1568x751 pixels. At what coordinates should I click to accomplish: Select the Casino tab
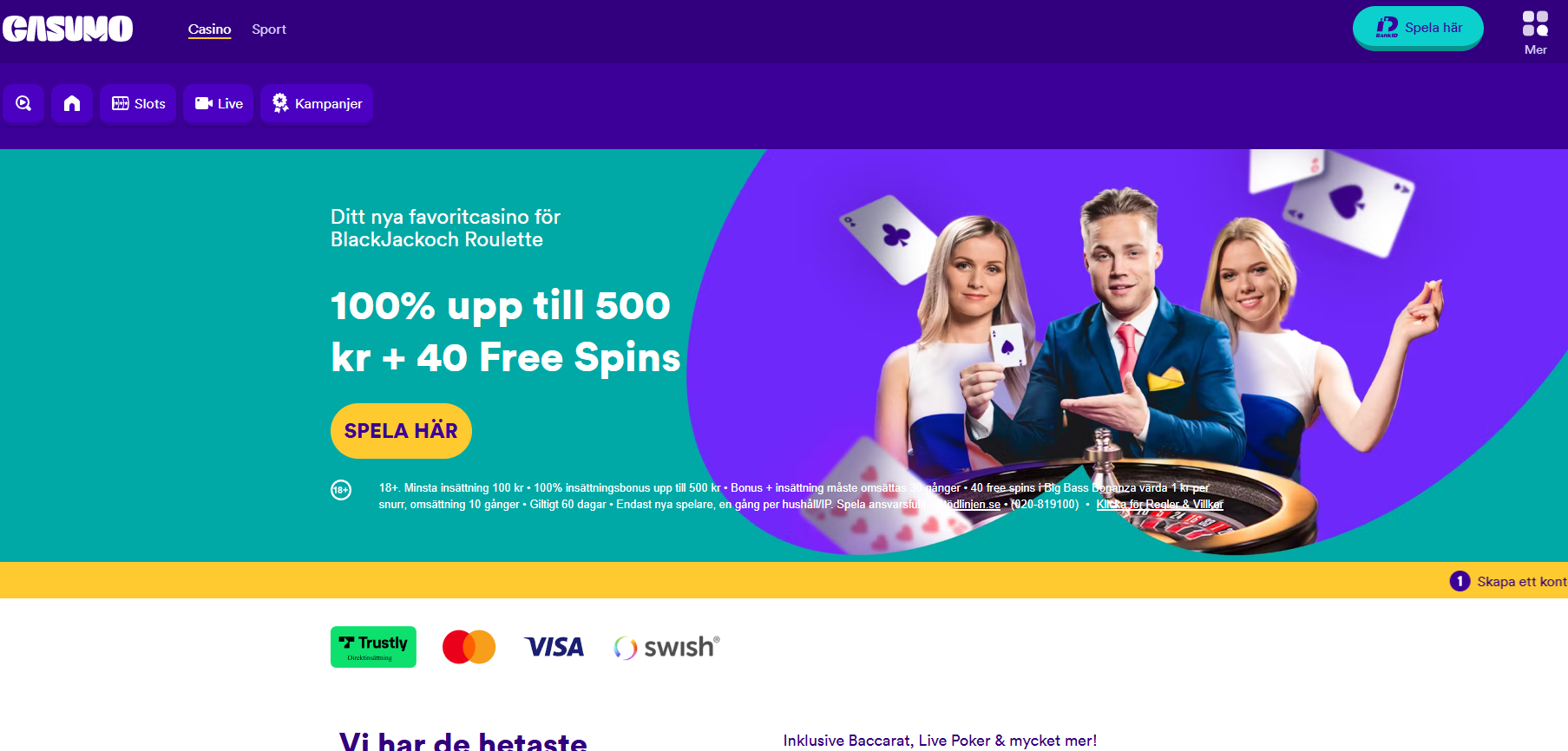pos(209,29)
